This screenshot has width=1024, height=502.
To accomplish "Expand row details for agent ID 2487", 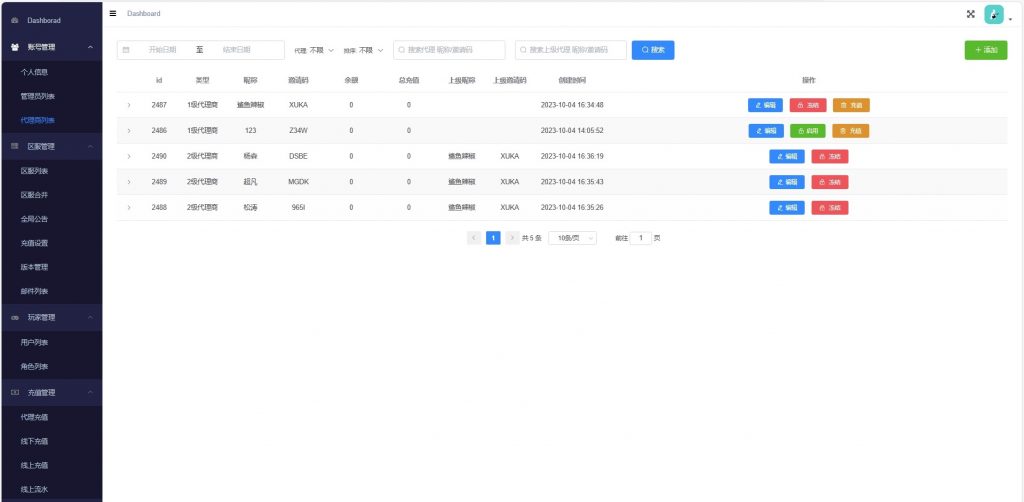I will click(x=129, y=105).
